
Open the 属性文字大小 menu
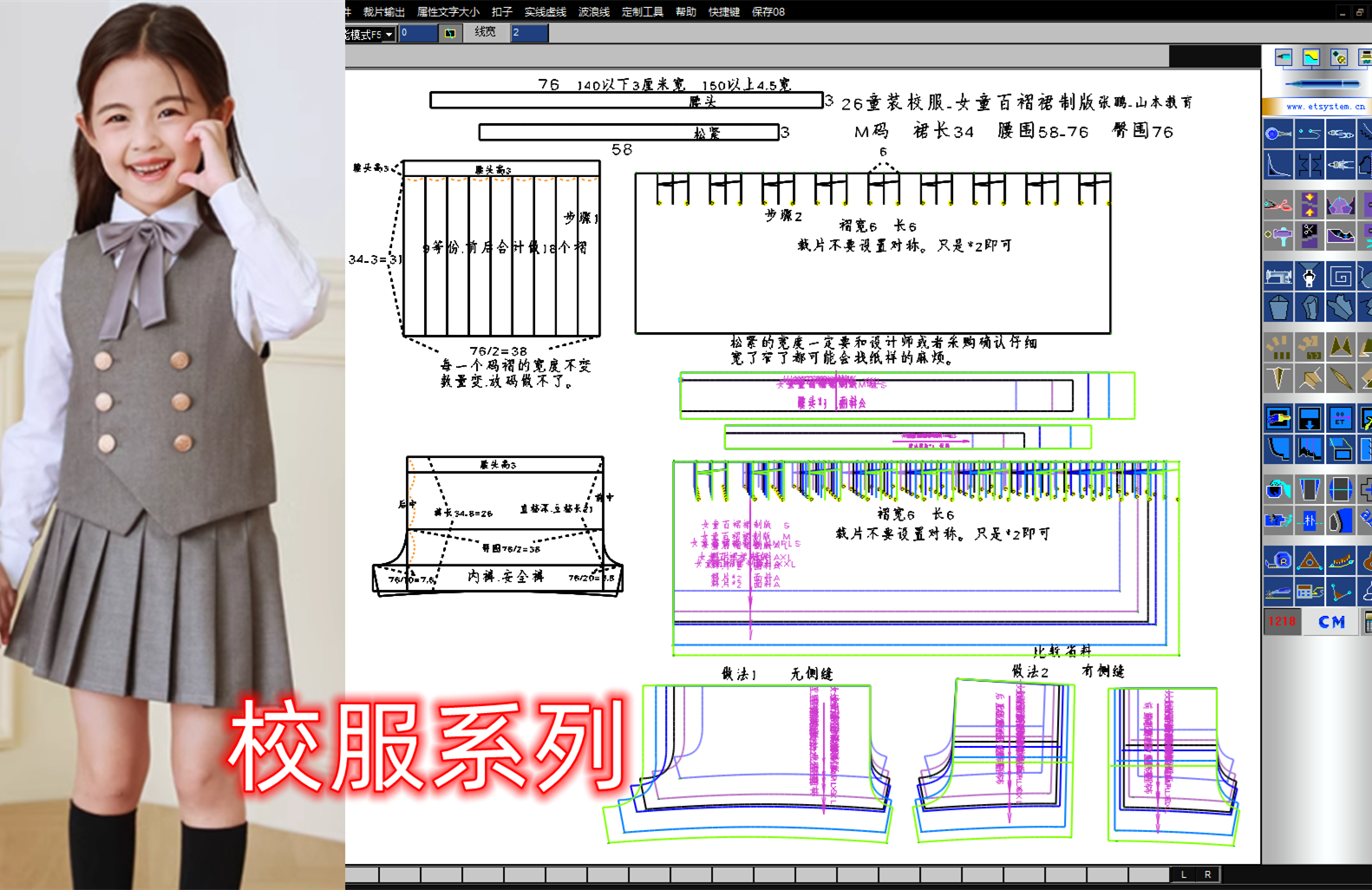[x=448, y=11]
